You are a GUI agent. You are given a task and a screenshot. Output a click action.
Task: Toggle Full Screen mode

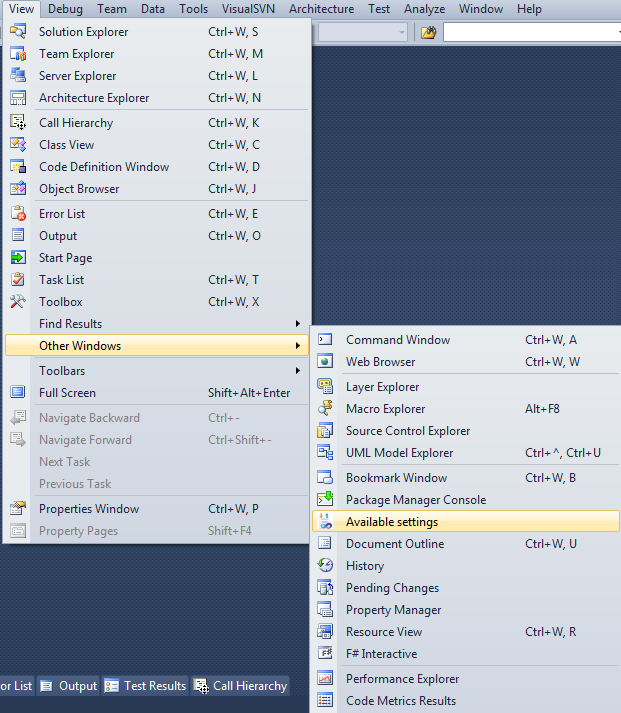coord(67,393)
